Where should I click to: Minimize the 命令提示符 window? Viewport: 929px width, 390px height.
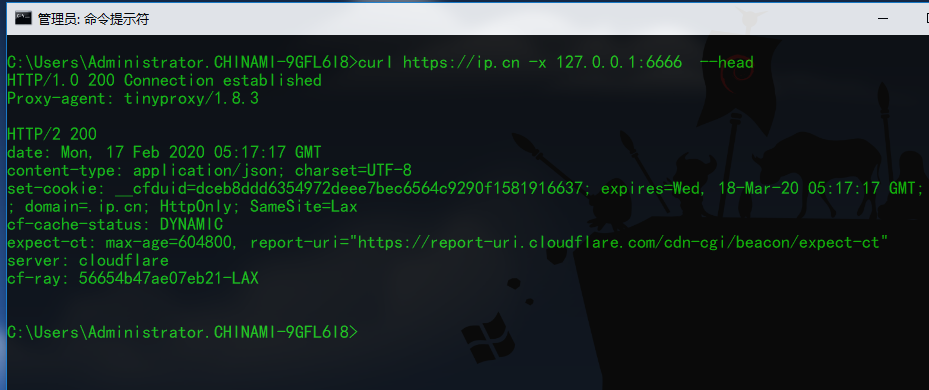pos(883,18)
